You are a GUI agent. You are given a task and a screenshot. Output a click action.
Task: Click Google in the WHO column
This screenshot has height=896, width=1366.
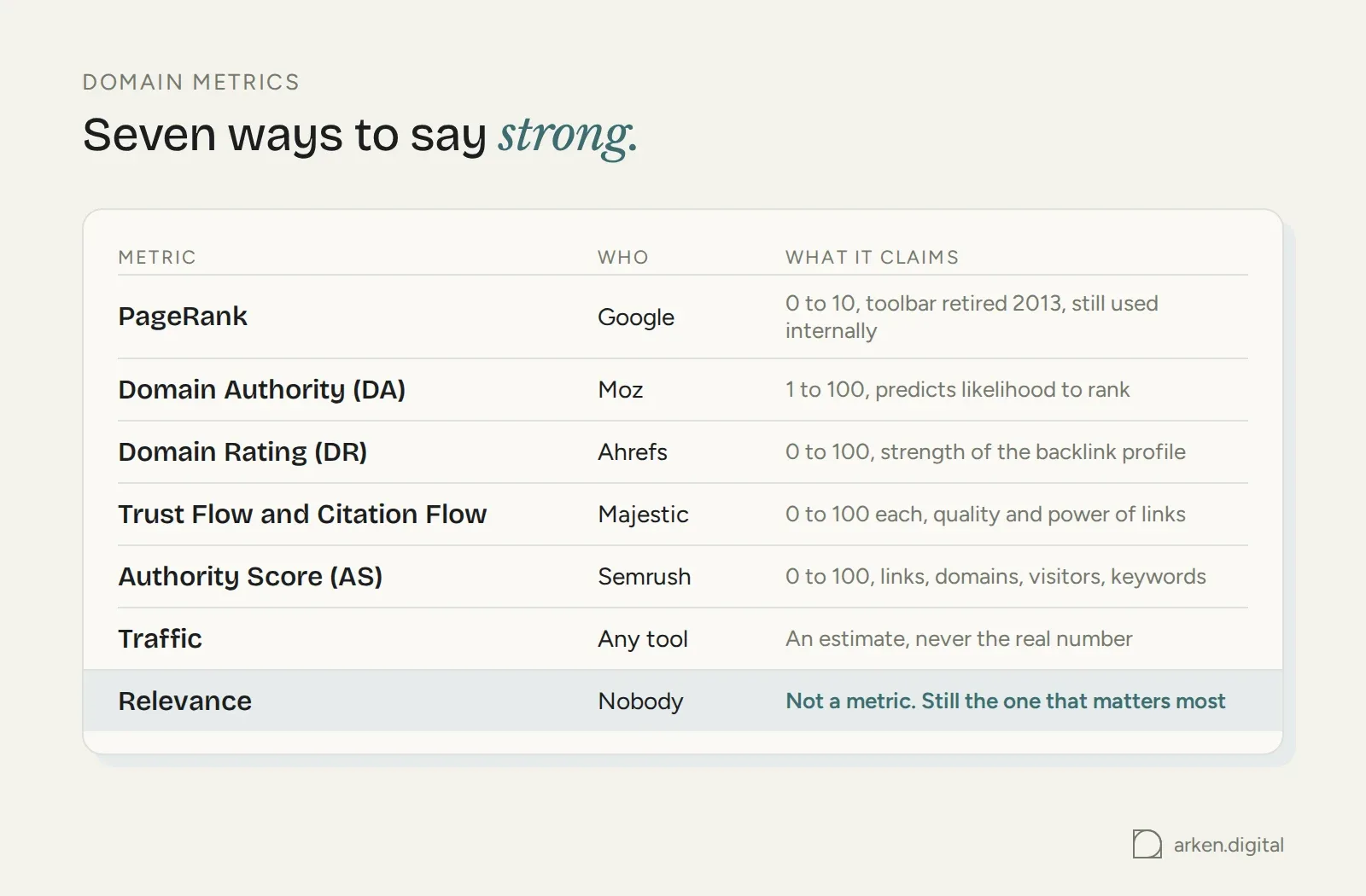click(636, 317)
